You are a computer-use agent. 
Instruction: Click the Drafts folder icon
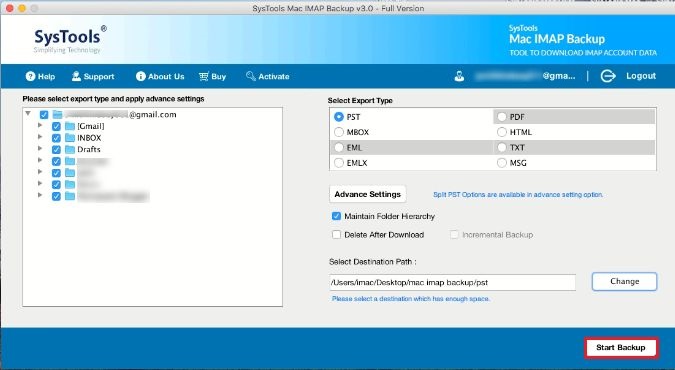tap(70, 149)
